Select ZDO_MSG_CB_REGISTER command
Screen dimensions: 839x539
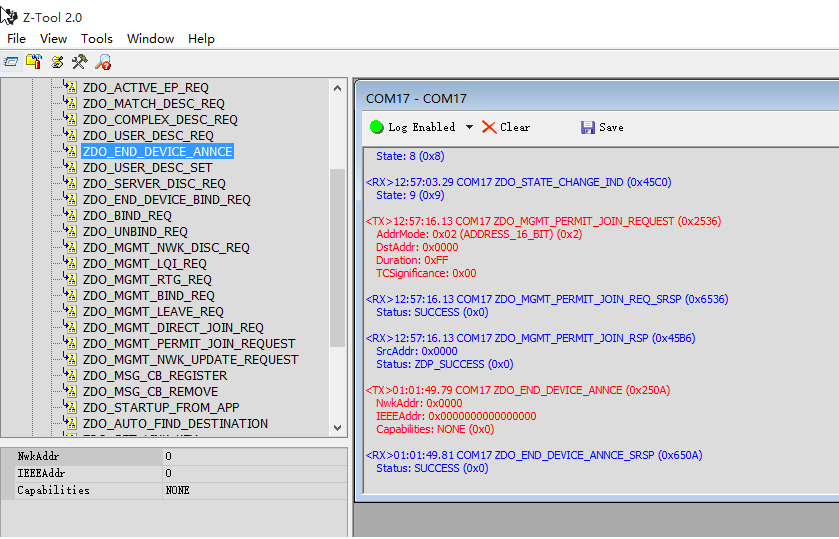155,376
